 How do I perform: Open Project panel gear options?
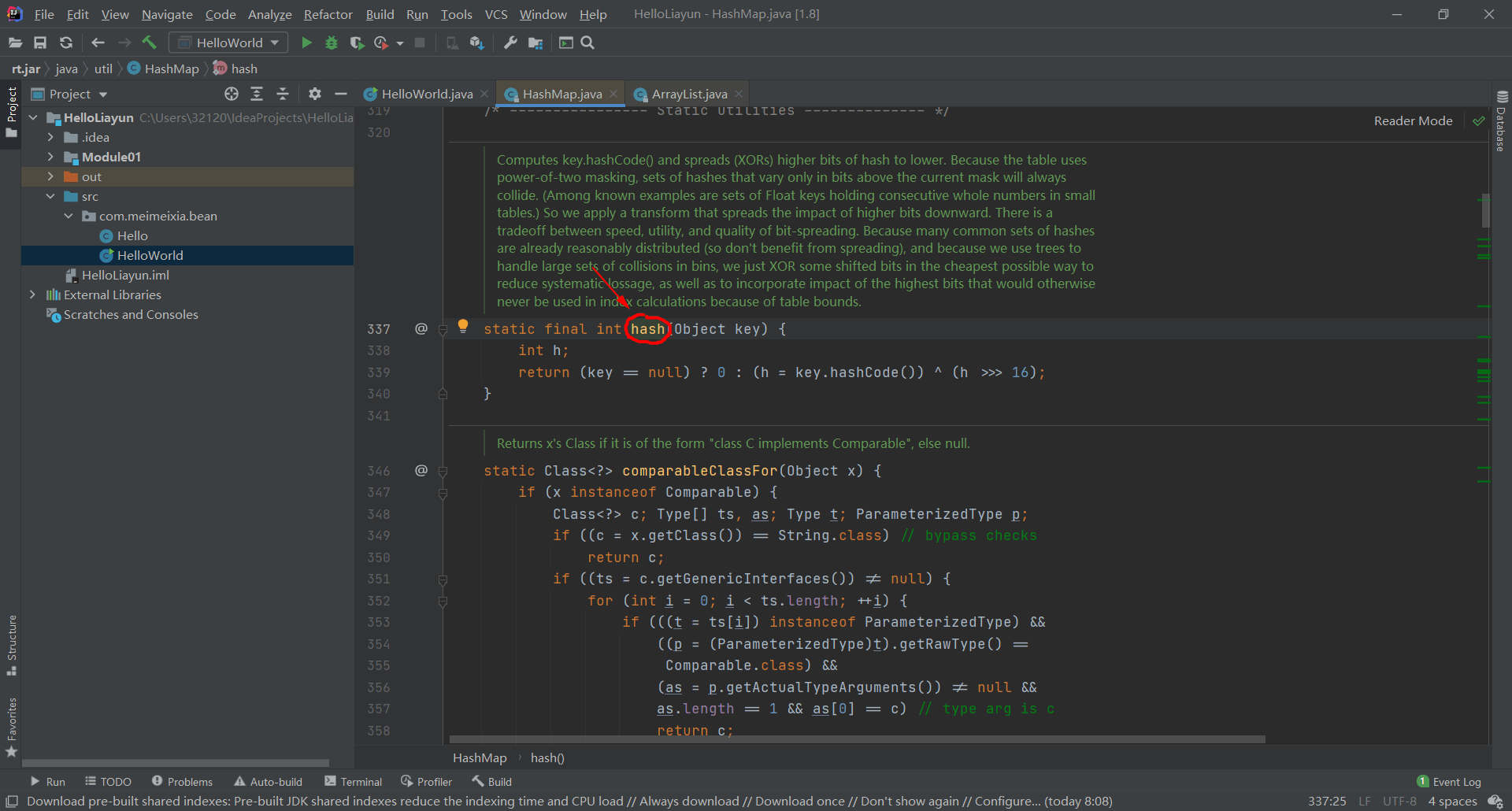[315, 94]
